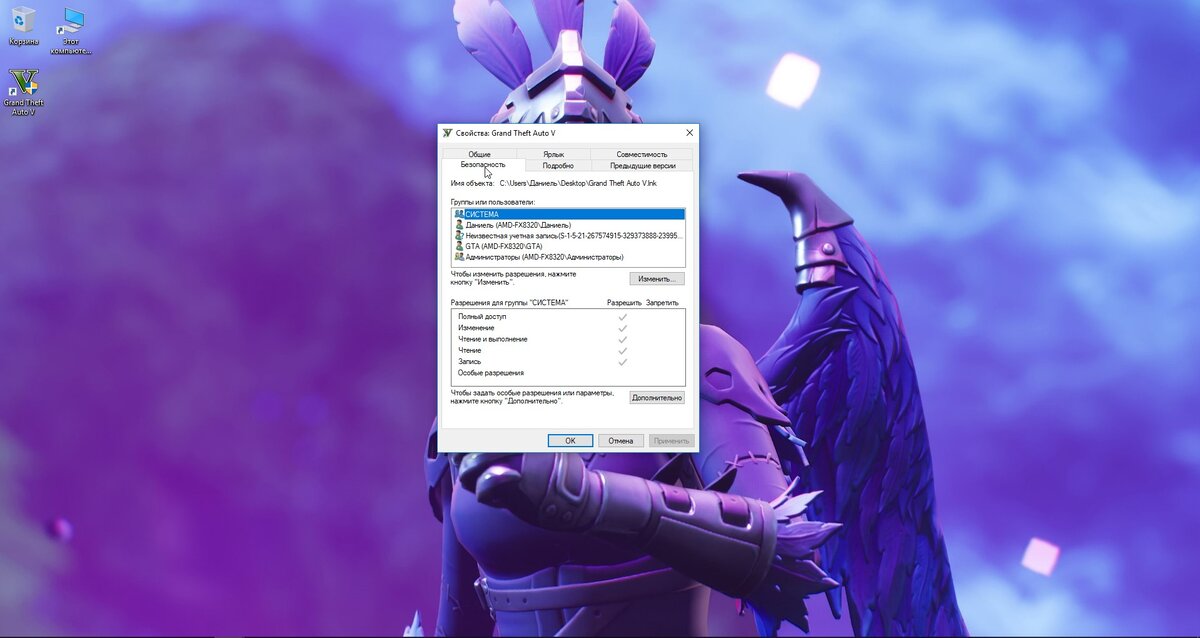
Task: Click the Отмена button
Action: [621, 440]
